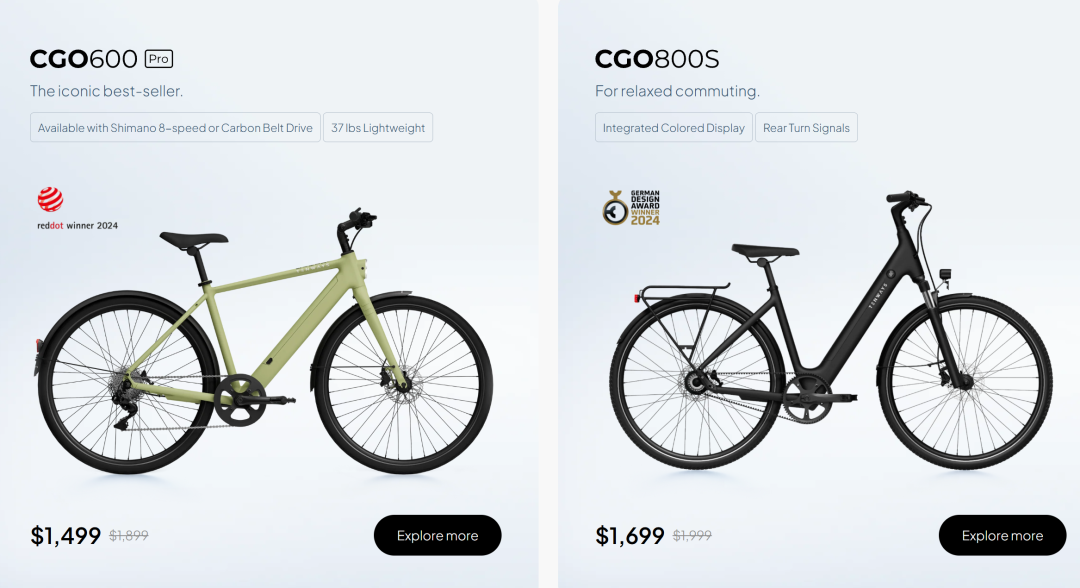This screenshot has height=588, width=1080.
Task: Click the Integrated Colored Display tag
Action: pyautogui.click(x=674, y=128)
